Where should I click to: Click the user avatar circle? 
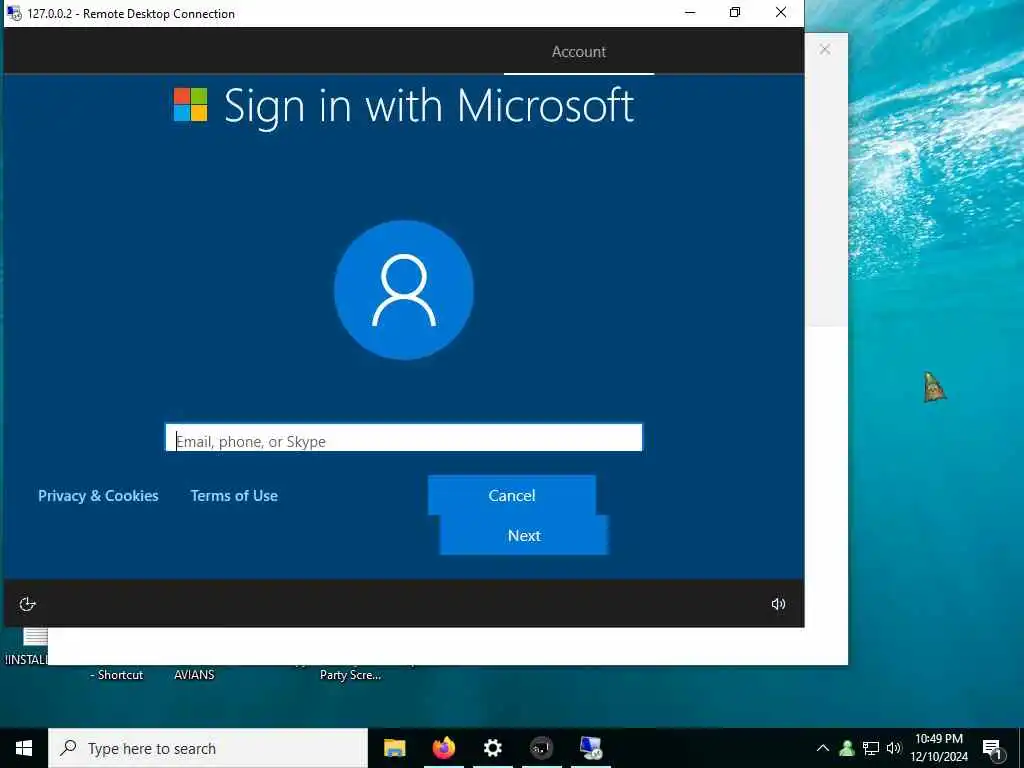404,290
